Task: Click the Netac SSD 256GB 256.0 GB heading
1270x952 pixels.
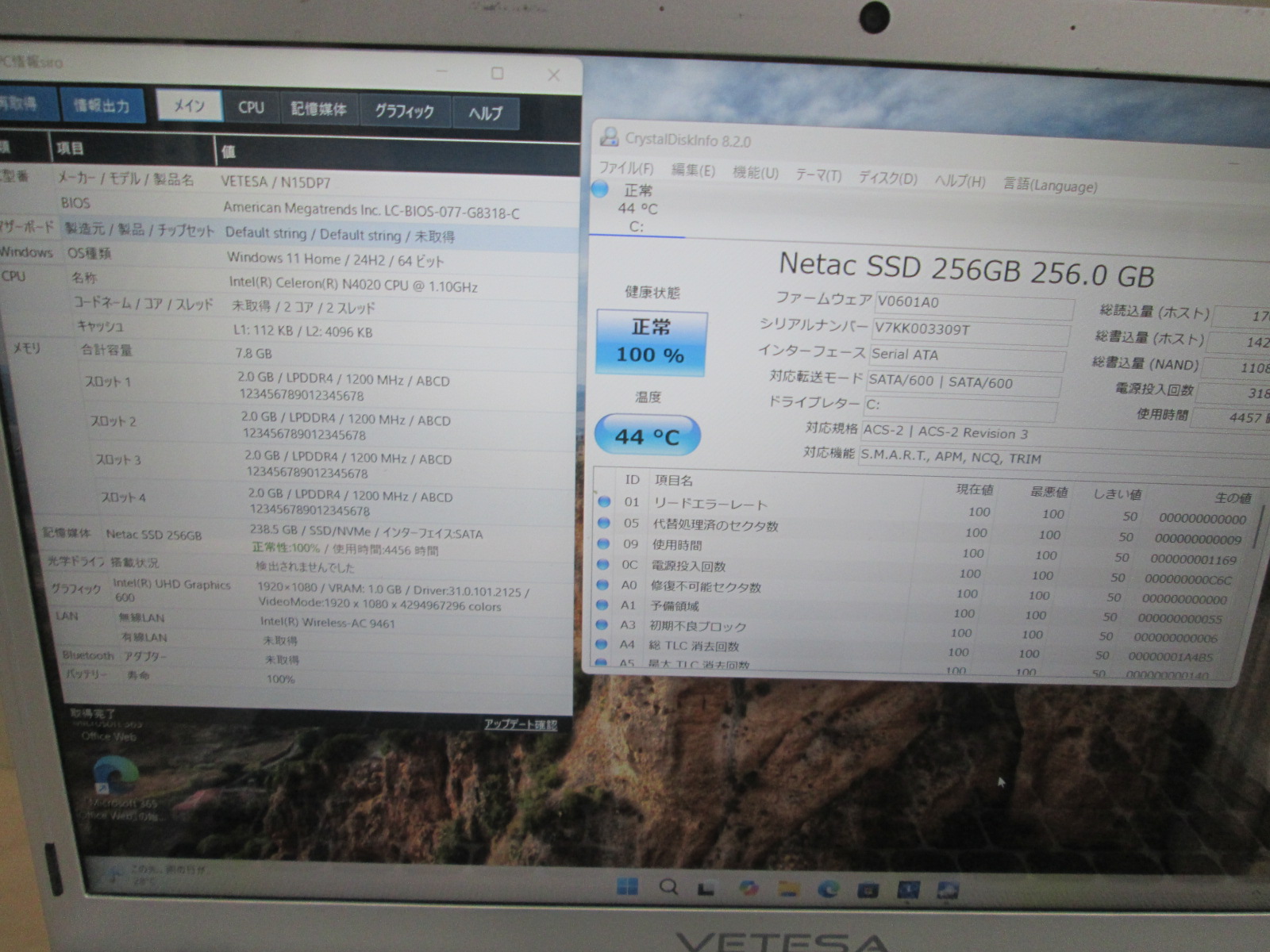Action: click(x=966, y=270)
